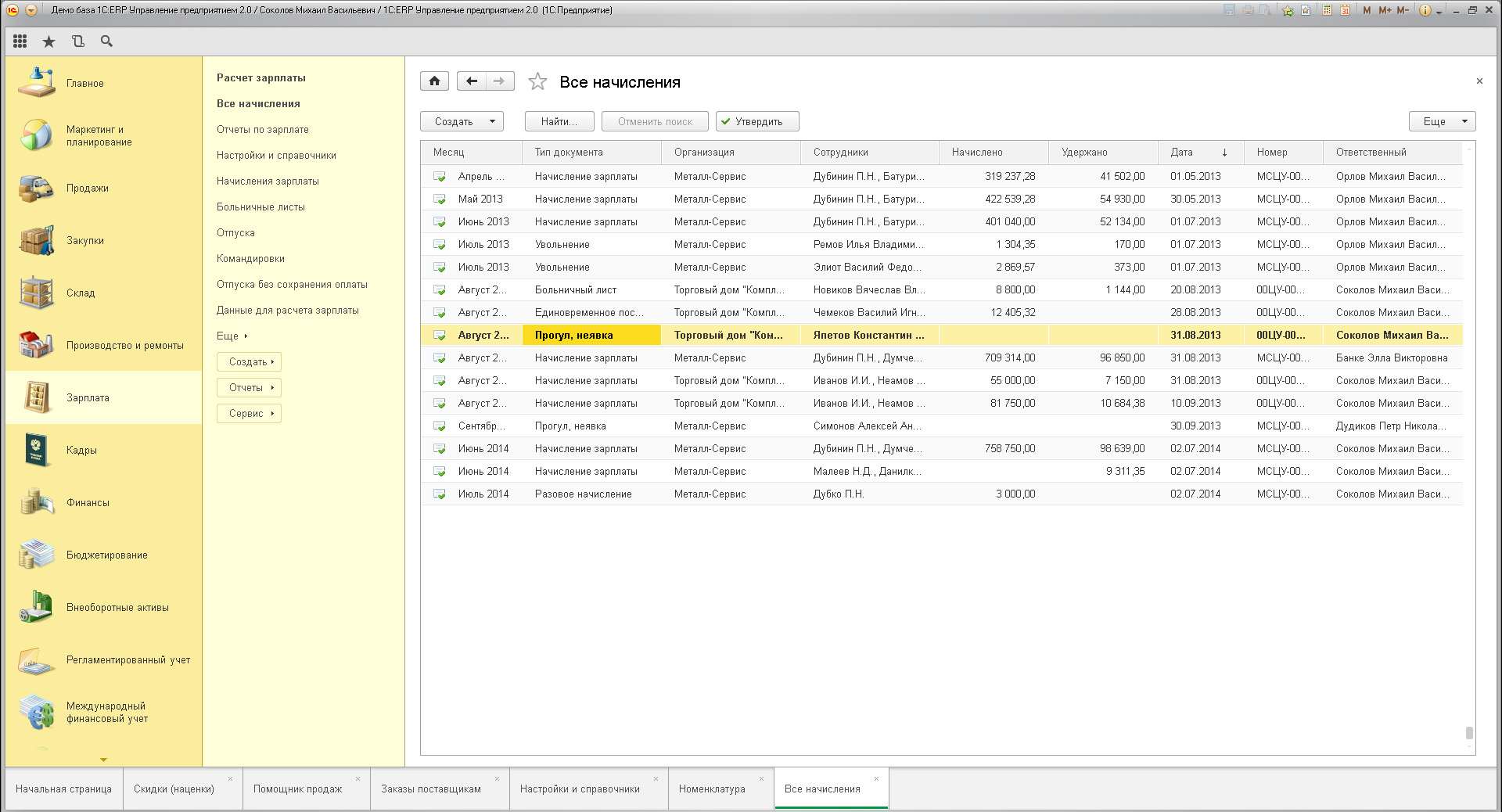The width and height of the screenshot is (1502, 812).
Task: Open the calculator icon in title bar
Action: coord(1328,10)
